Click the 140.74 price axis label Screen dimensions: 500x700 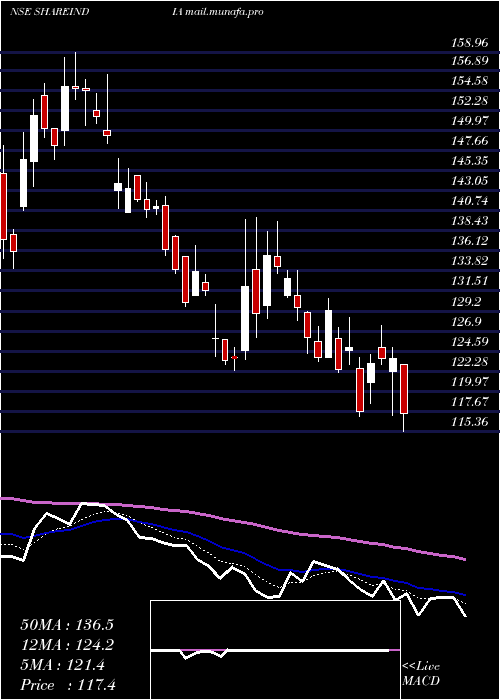click(470, 201)
